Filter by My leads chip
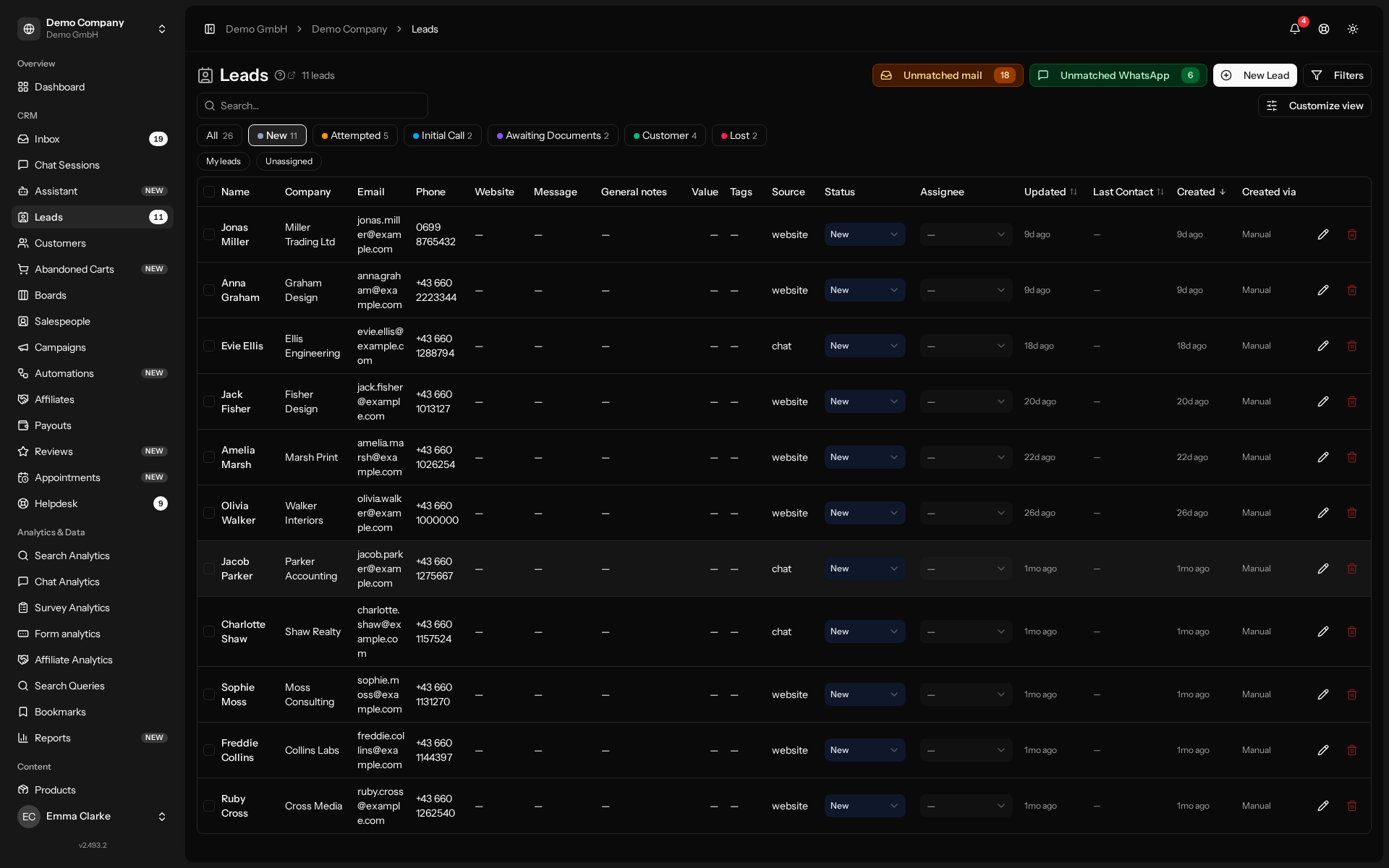 click(x=223, y=161)
